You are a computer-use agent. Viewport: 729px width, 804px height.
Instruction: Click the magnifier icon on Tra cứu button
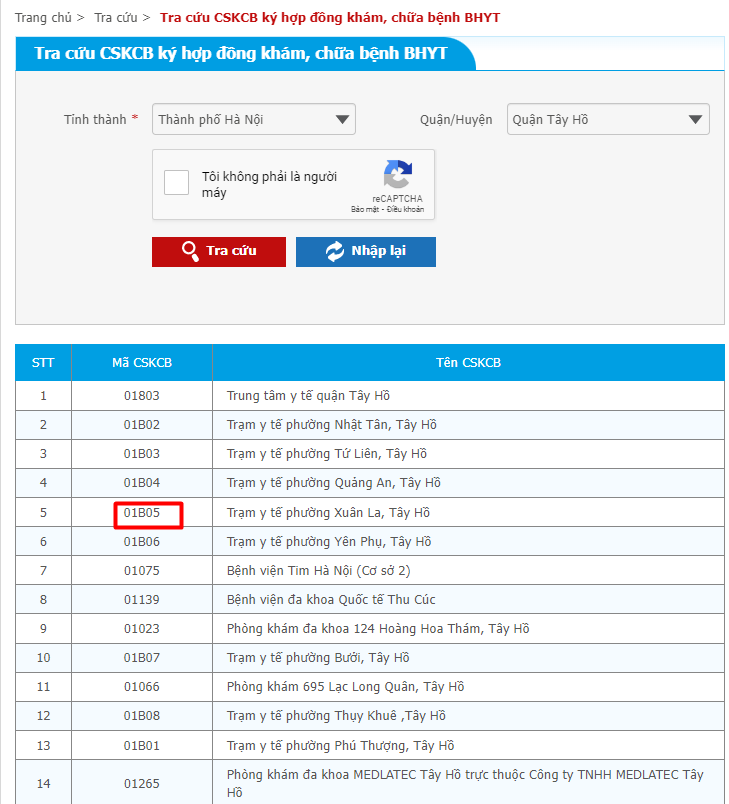point(190,251)
